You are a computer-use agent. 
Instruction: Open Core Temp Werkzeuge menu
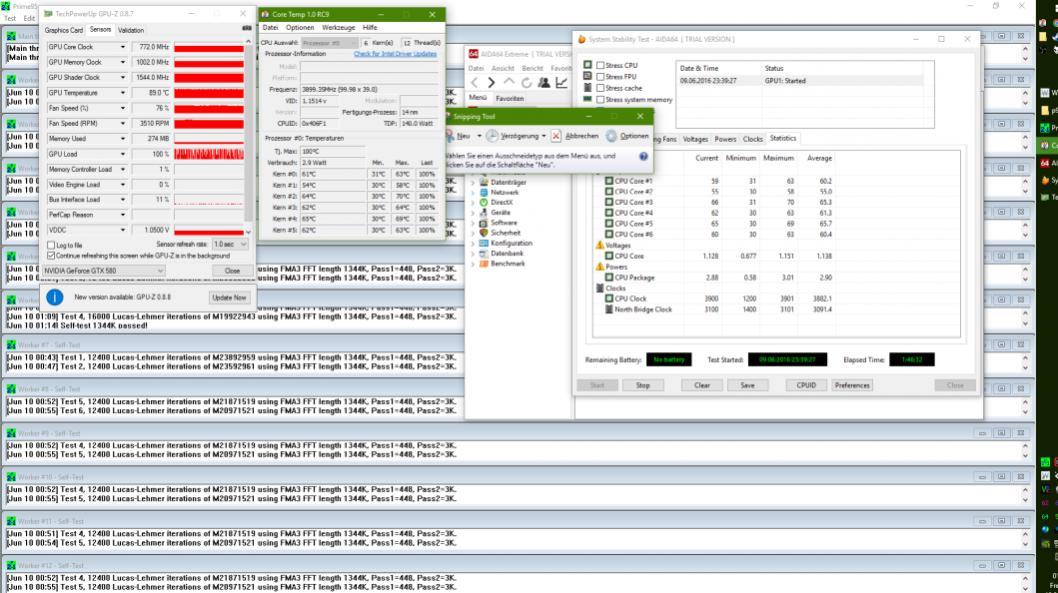pyautogui.click(x=338, y=28)
